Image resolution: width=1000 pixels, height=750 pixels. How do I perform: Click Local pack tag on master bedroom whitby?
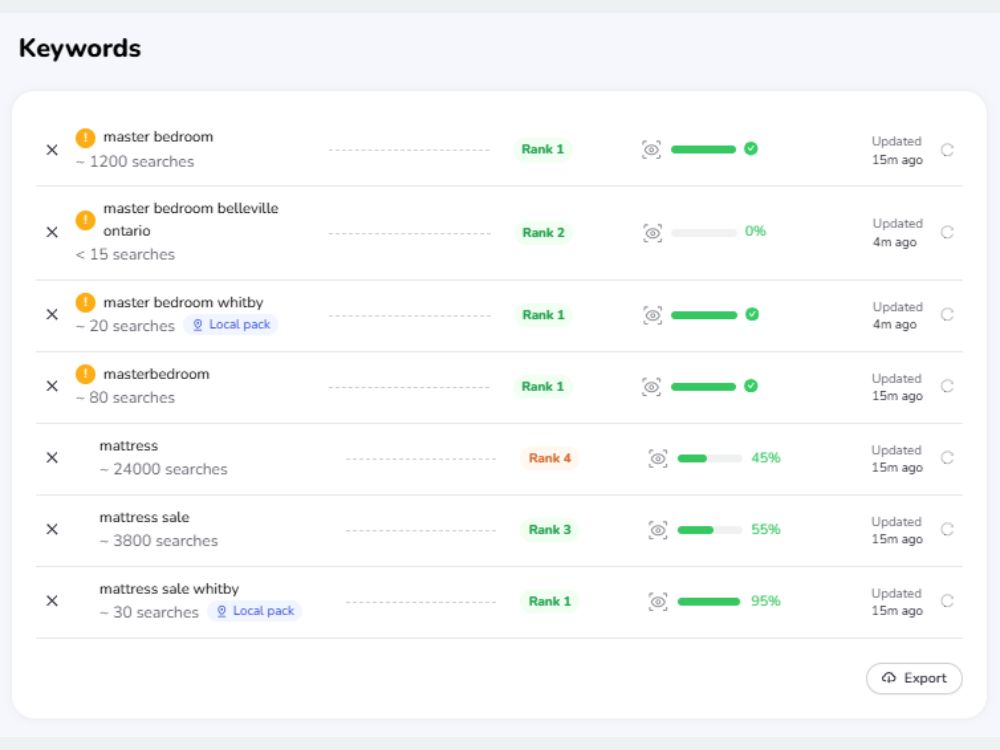(x=231, y=325)
